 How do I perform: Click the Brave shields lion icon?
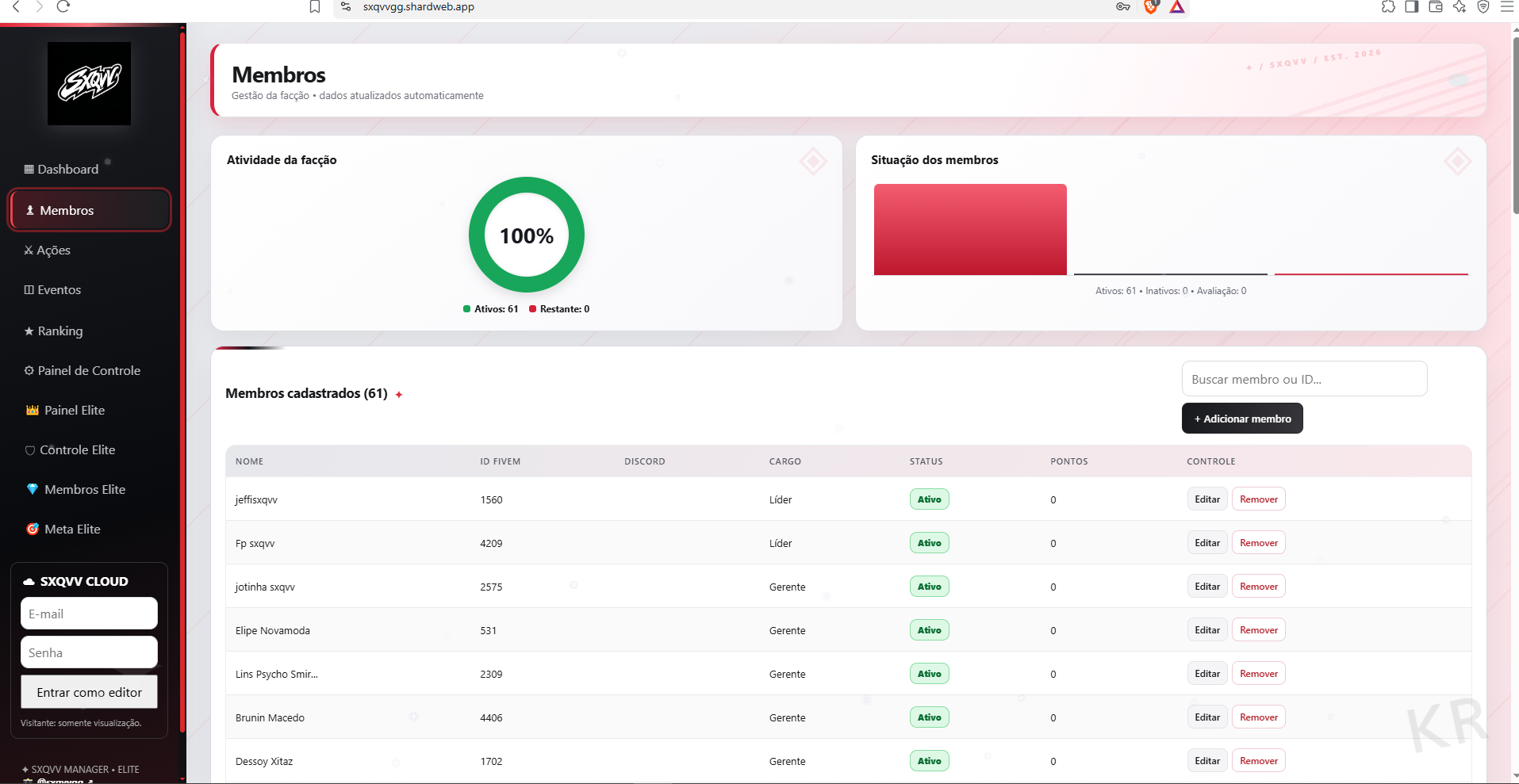(x=1151, y=6)
